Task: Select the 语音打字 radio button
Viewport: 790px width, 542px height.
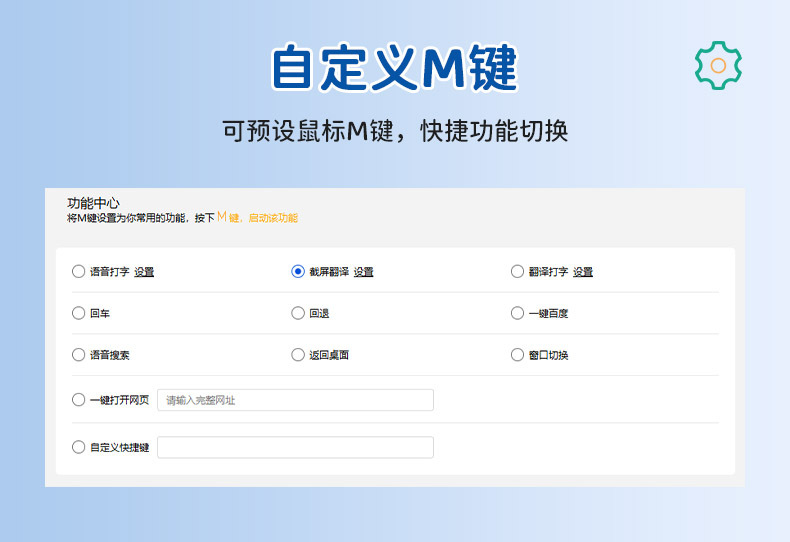Action: click(79, 271)
